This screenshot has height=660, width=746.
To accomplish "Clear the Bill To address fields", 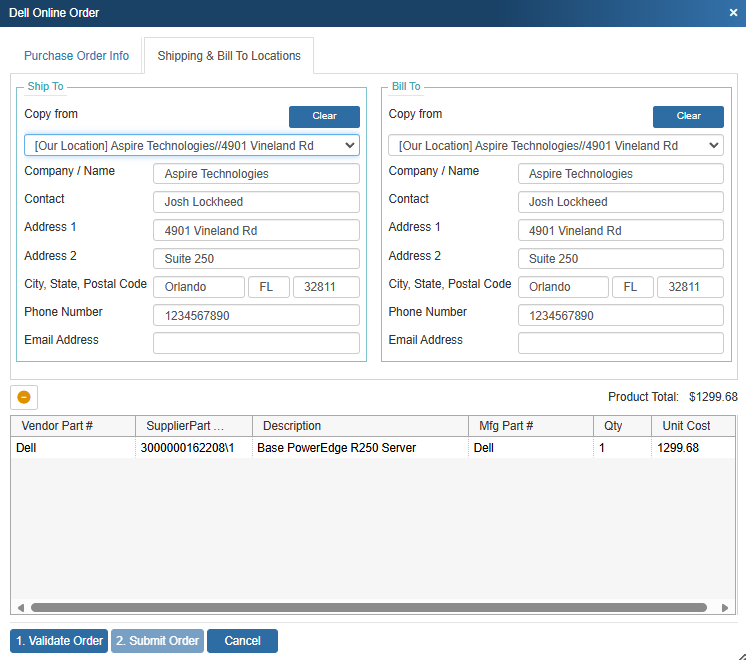I will [688, 116].
